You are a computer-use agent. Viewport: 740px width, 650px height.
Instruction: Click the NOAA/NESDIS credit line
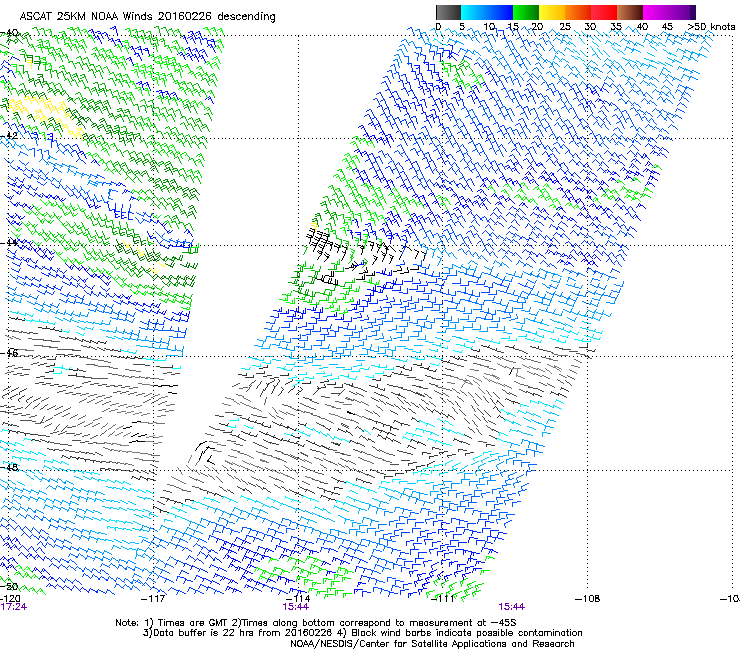coord(432,644)
